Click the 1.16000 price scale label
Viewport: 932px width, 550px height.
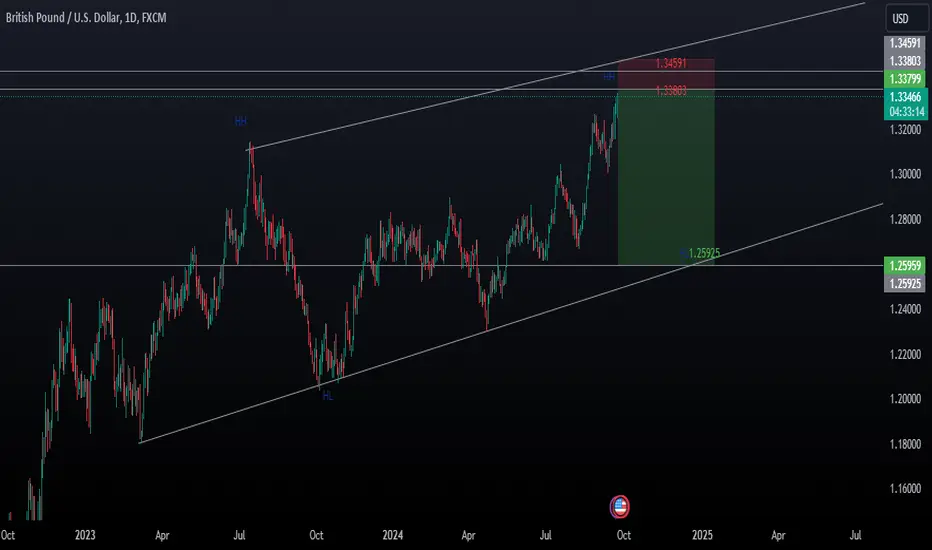click(905, 489)
